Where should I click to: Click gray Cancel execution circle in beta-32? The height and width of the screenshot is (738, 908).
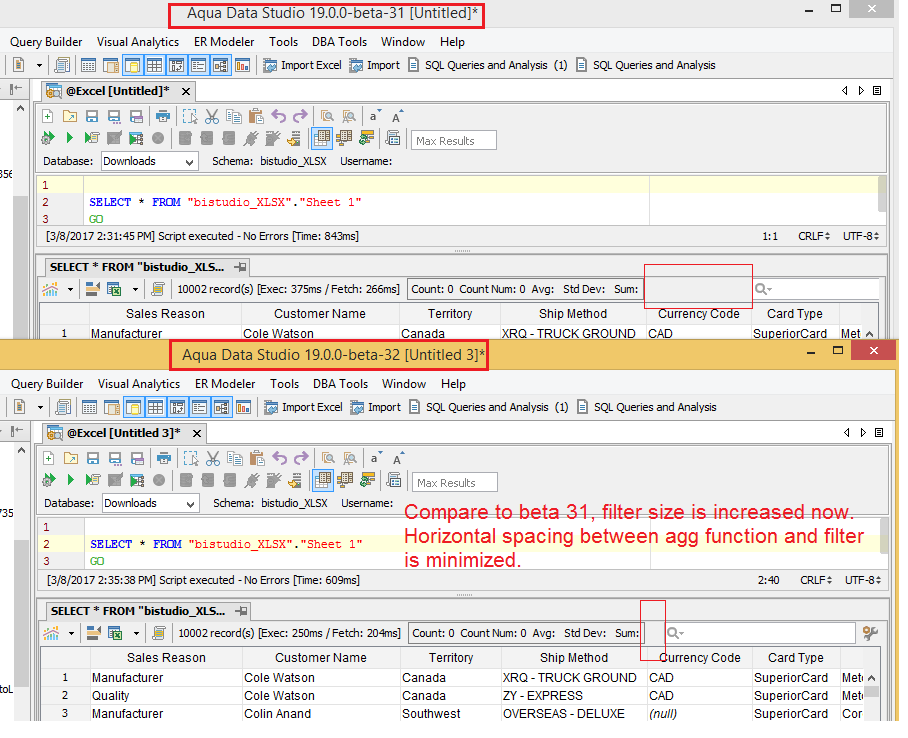159,480
